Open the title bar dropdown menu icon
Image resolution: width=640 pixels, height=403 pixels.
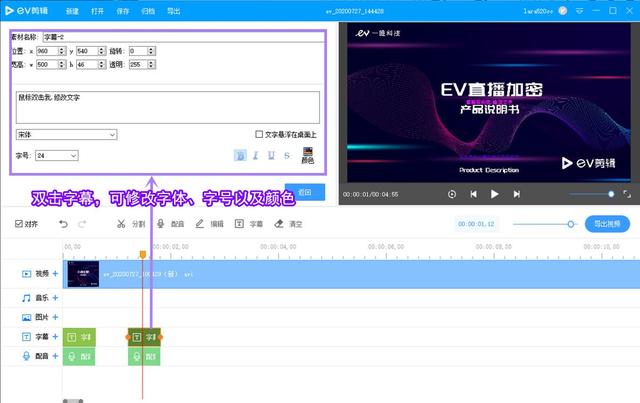[579, 11]
